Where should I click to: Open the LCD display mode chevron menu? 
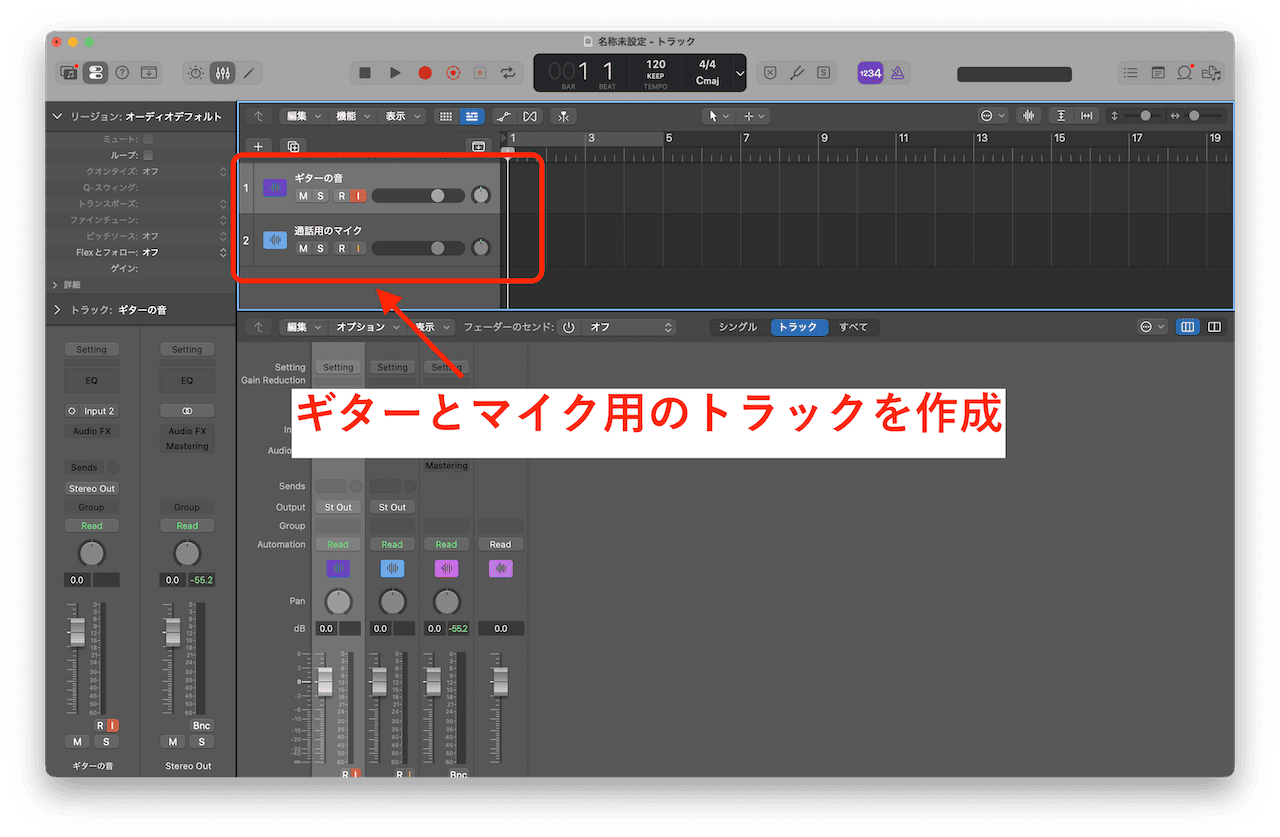point(740,73)
